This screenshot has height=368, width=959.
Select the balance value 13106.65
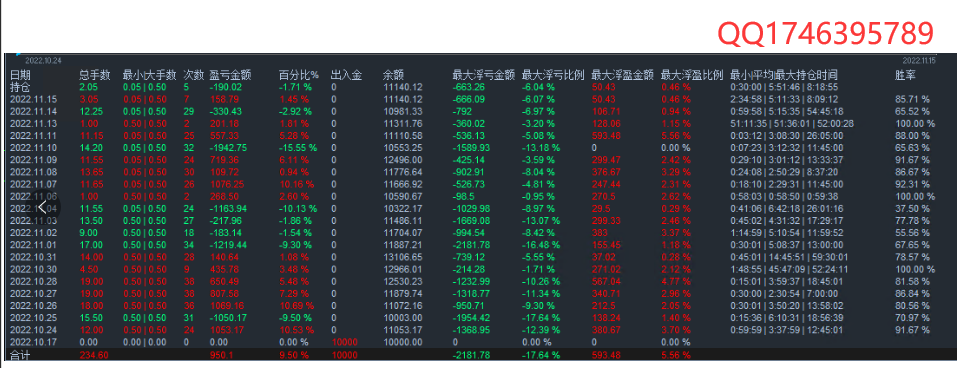tap(402, 257)
